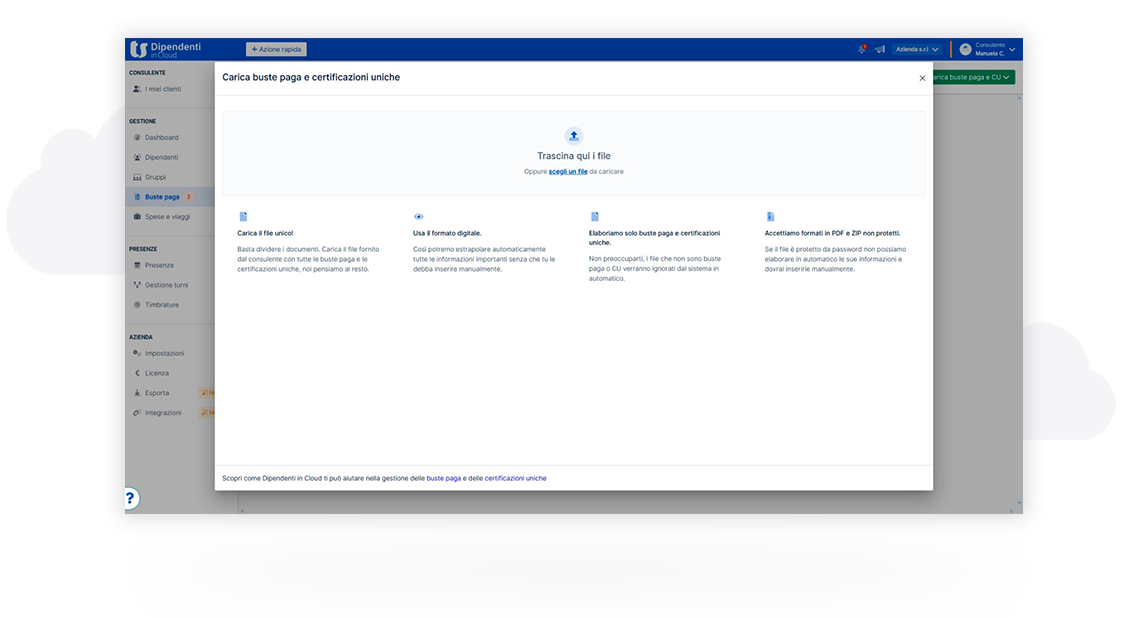Click the Dashboard sidebar icon
Image resolution: width=1124 pixels, height=618 pixels.
coord(137,137)
